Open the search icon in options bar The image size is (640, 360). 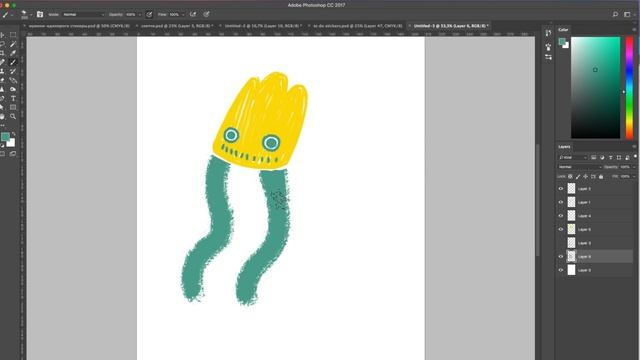pyautogui.click(x=615, y=14)
